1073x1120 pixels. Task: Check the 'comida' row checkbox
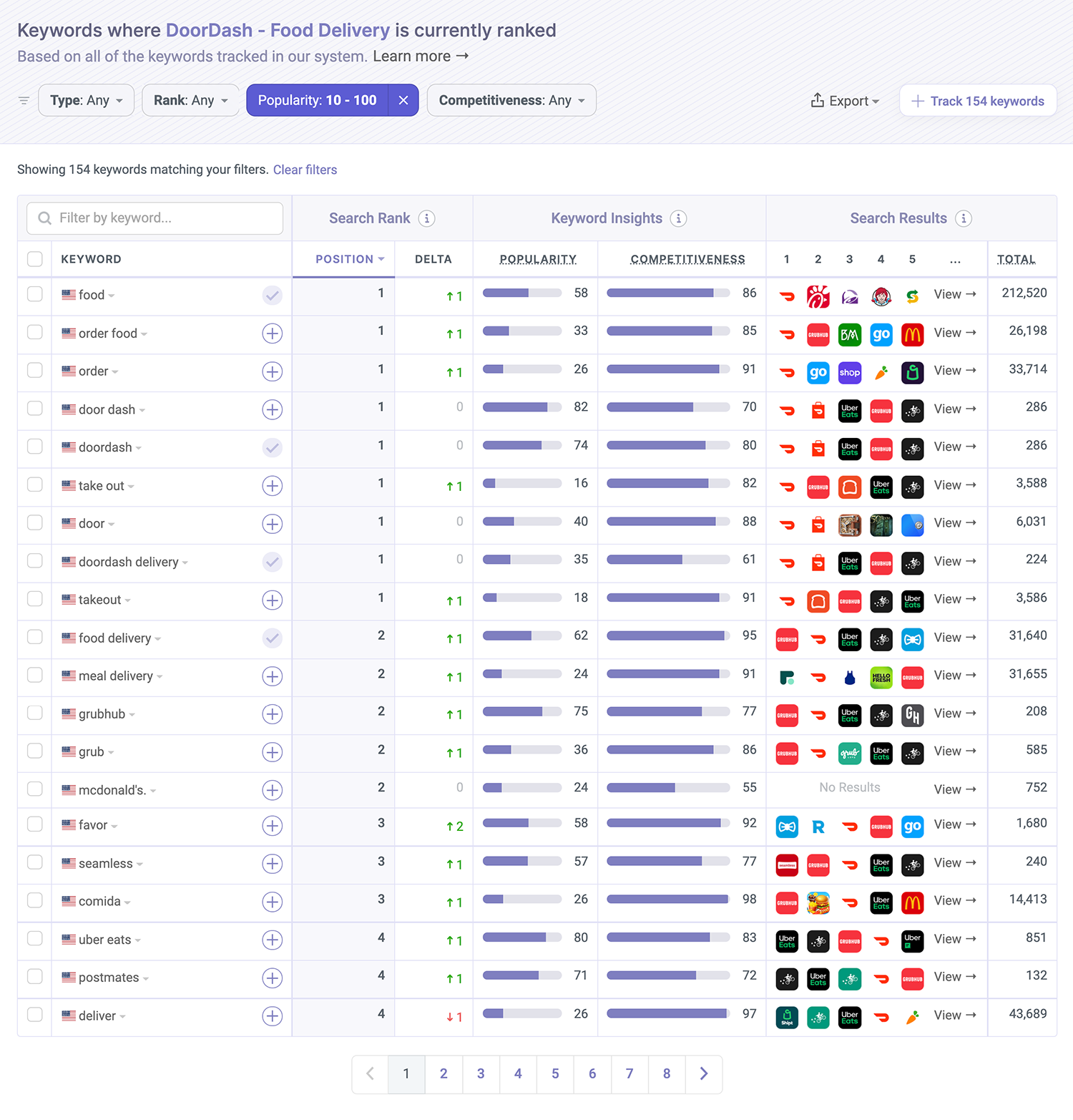pos(34,900)
